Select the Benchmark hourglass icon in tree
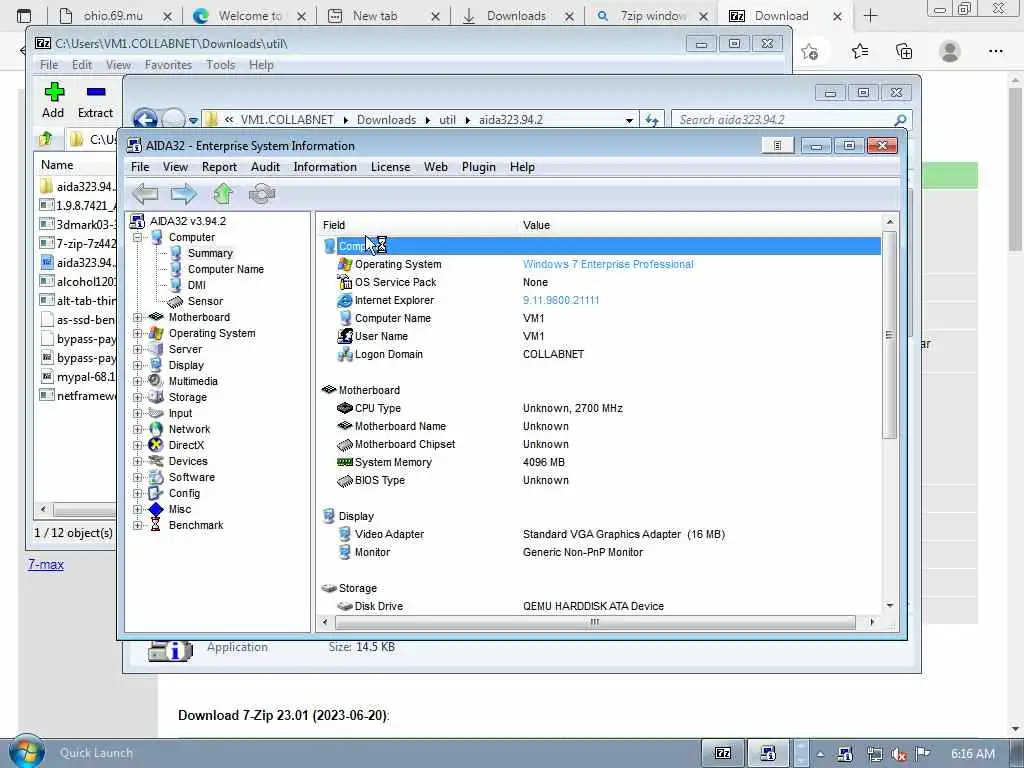This screenshot has width=1024, height=768. (x=155, y=525)
